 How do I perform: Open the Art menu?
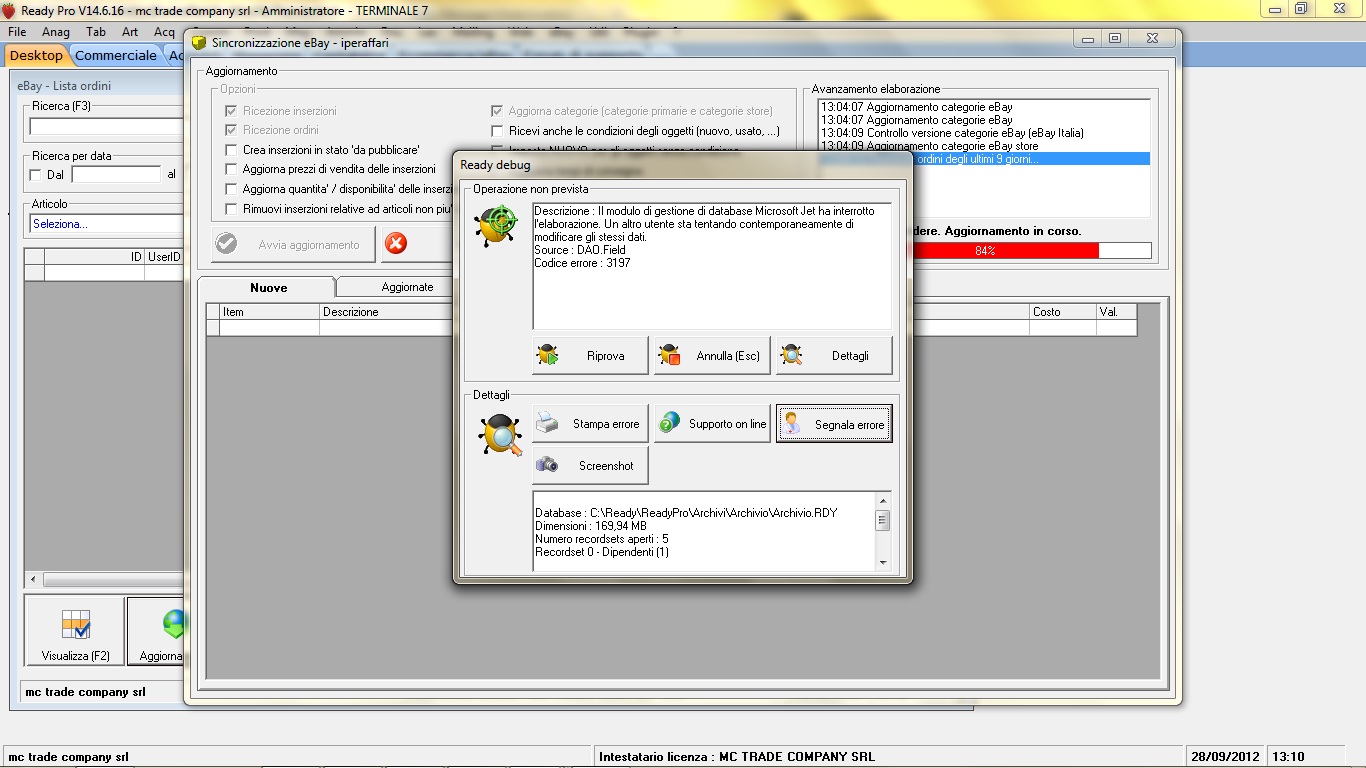click(130, 32)
